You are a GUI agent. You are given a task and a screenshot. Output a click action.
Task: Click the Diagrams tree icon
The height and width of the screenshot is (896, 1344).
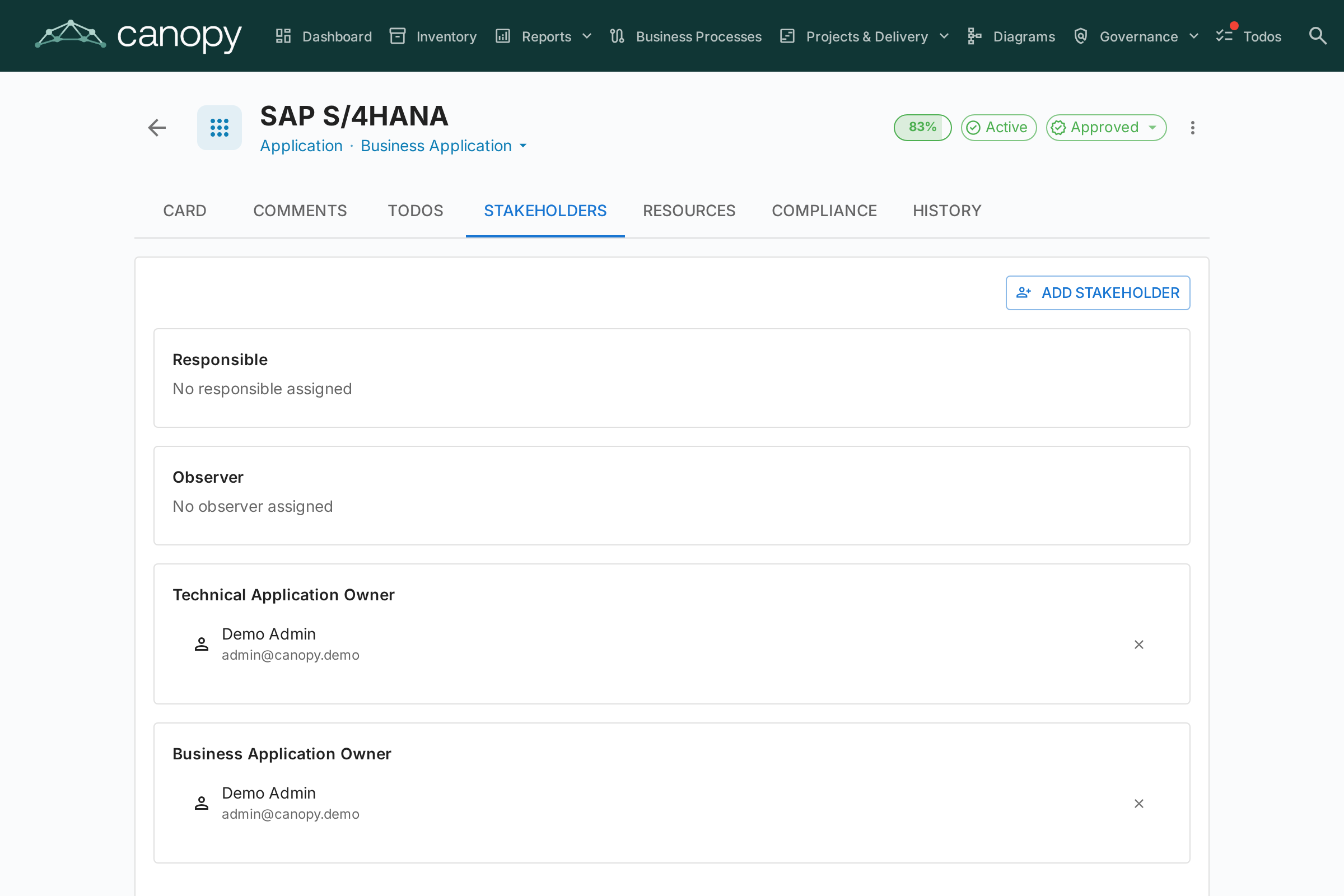point(974,36)
